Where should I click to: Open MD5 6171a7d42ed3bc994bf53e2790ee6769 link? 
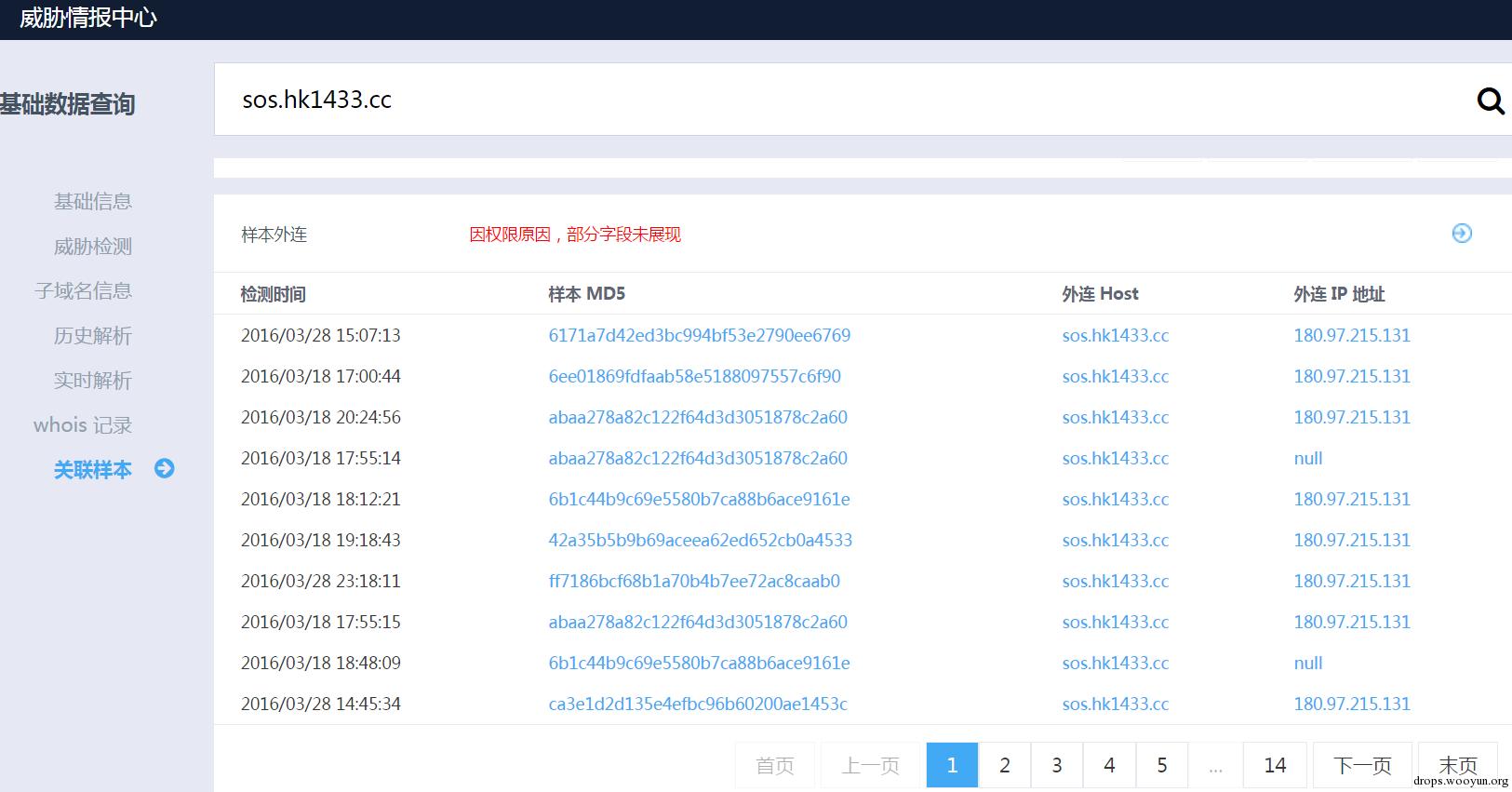[x=700, y=335]
